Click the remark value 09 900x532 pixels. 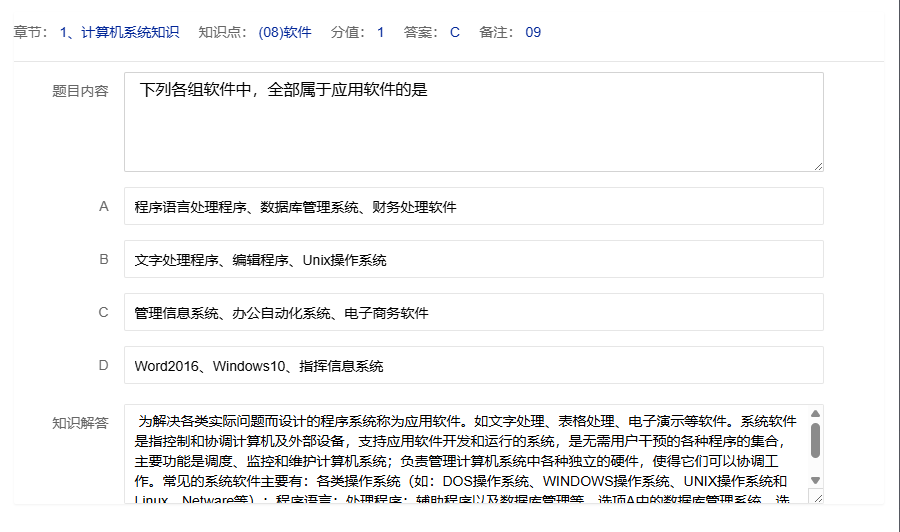tap(533, 32)
